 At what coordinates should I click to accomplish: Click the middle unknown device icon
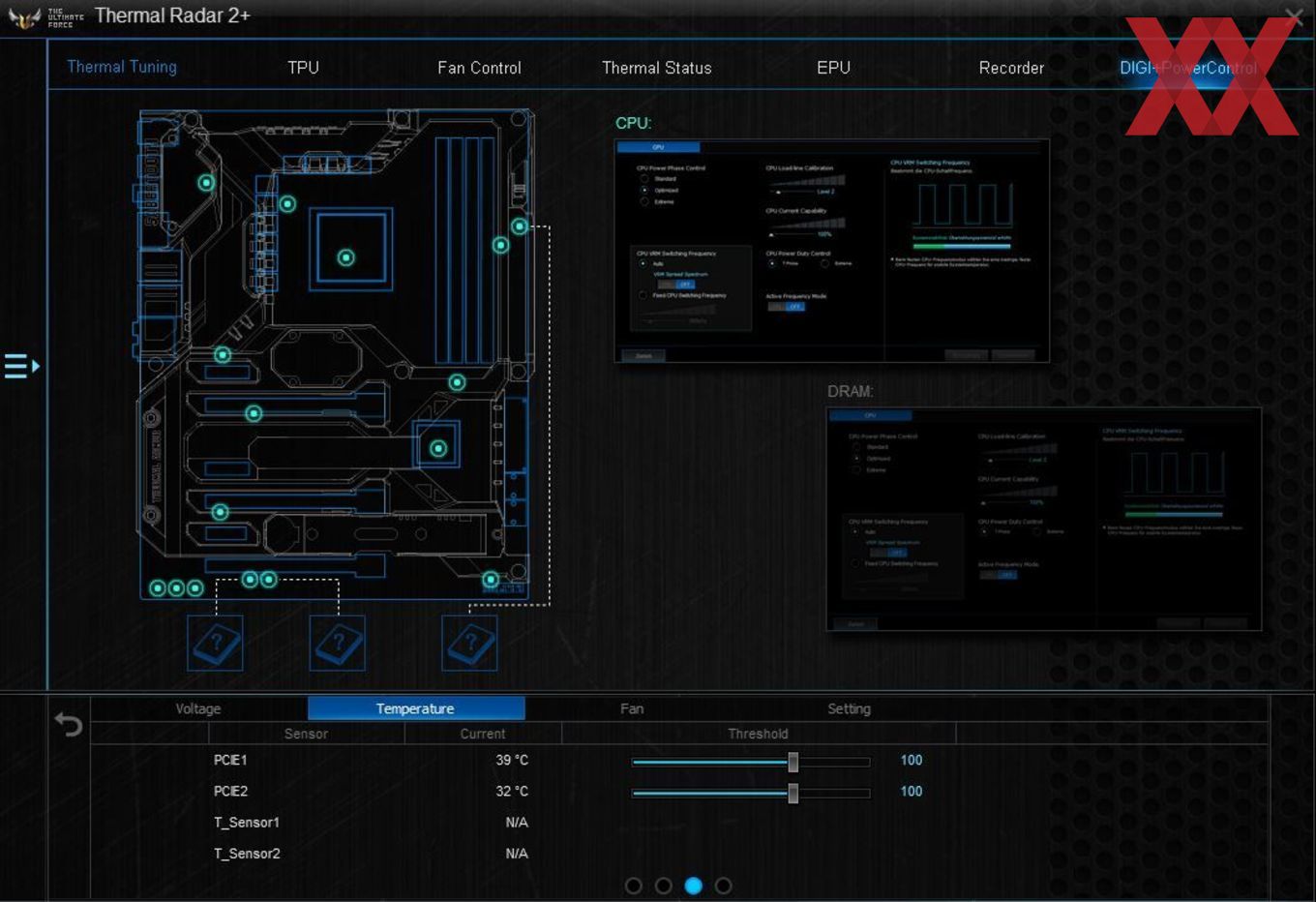pos(338,643)
